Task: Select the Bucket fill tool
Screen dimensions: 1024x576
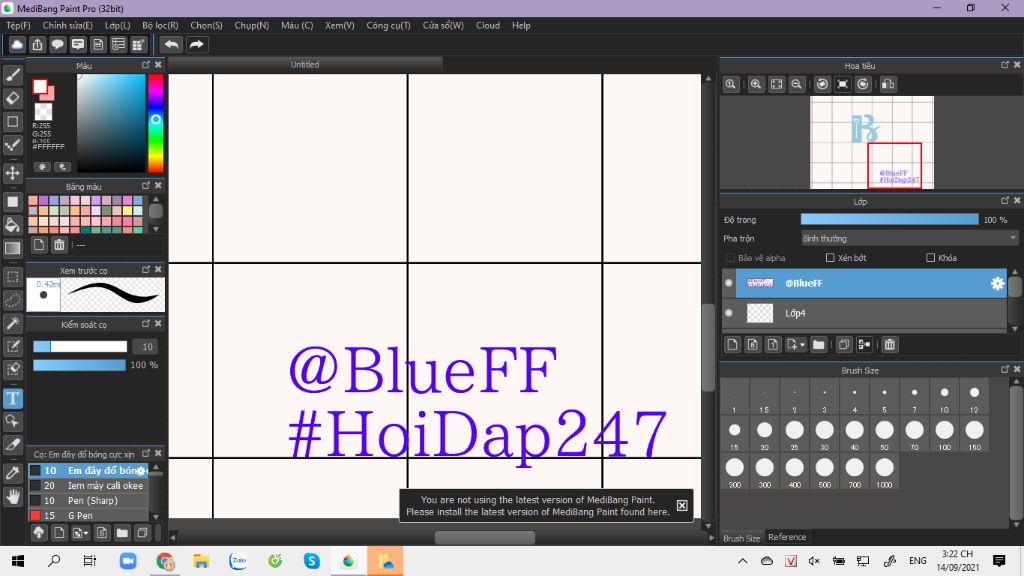Action: coord(12,225)
